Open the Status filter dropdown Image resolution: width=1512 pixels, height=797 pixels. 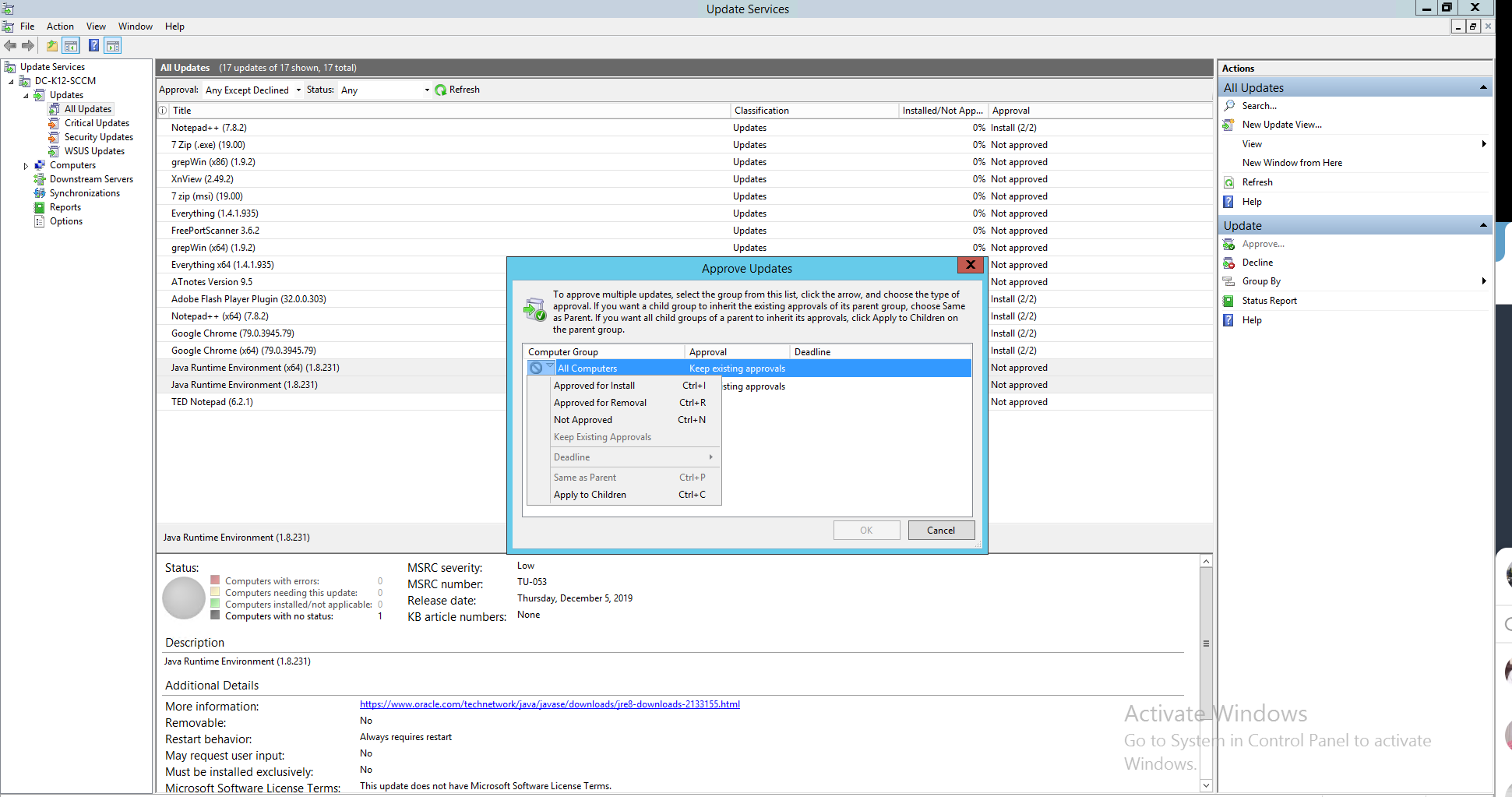[426, 89]
